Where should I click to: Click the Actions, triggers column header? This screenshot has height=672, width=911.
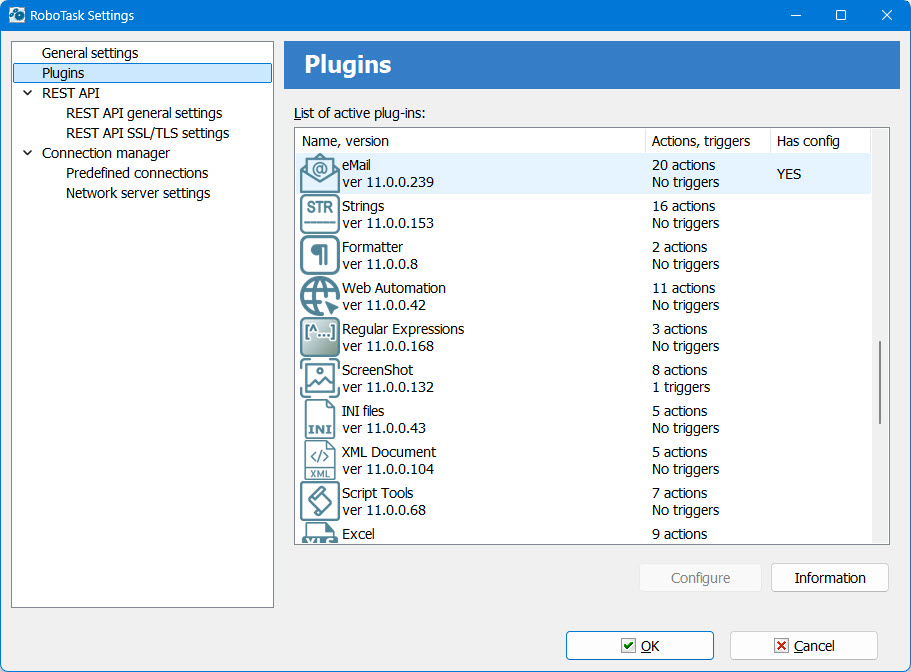click(x=708, y=141)
